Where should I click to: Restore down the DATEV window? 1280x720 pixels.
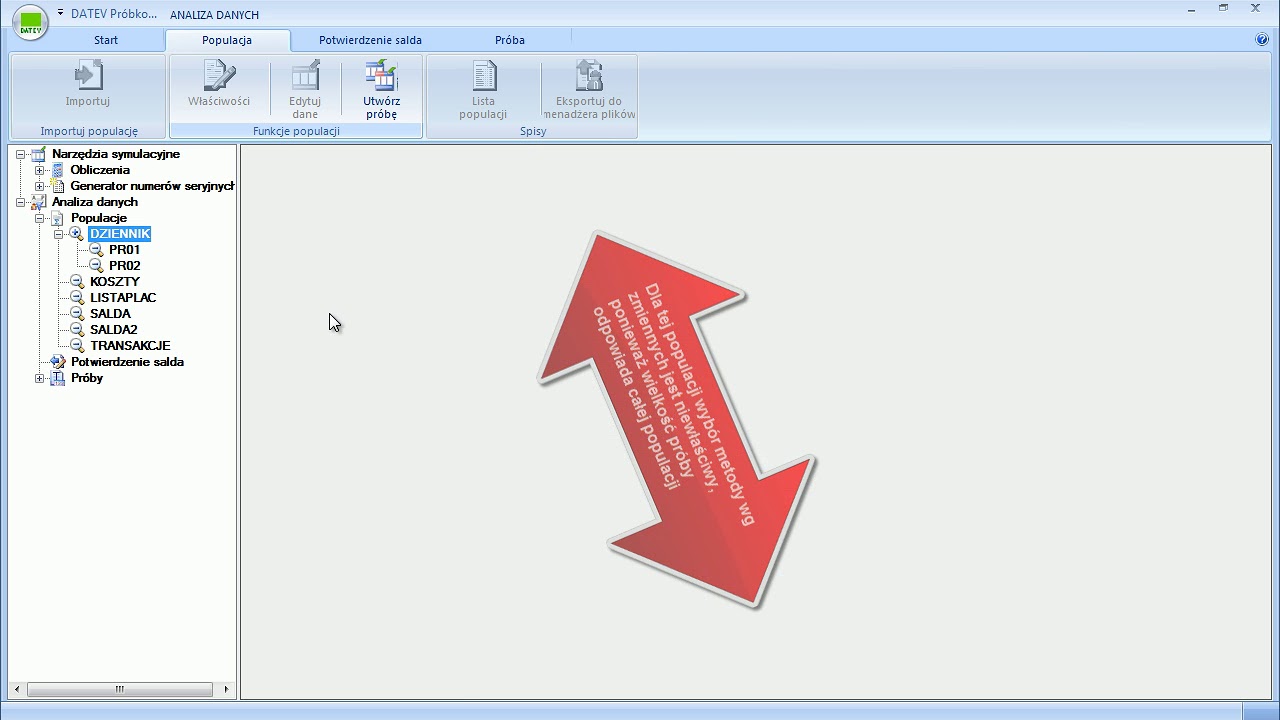point(1223,8)
